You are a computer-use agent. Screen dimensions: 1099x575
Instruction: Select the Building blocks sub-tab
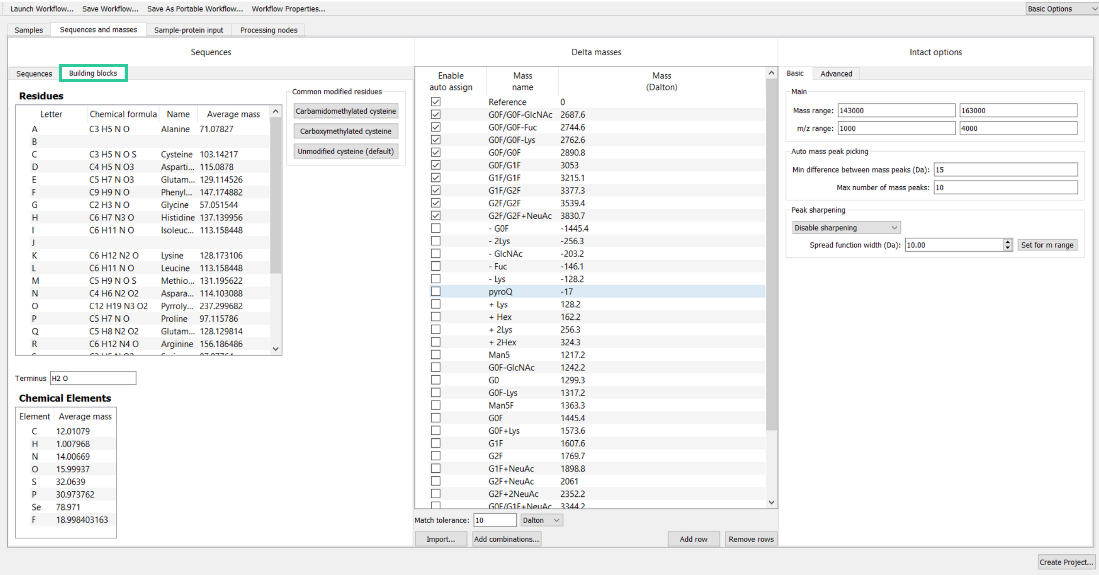(x=93, y=73)
